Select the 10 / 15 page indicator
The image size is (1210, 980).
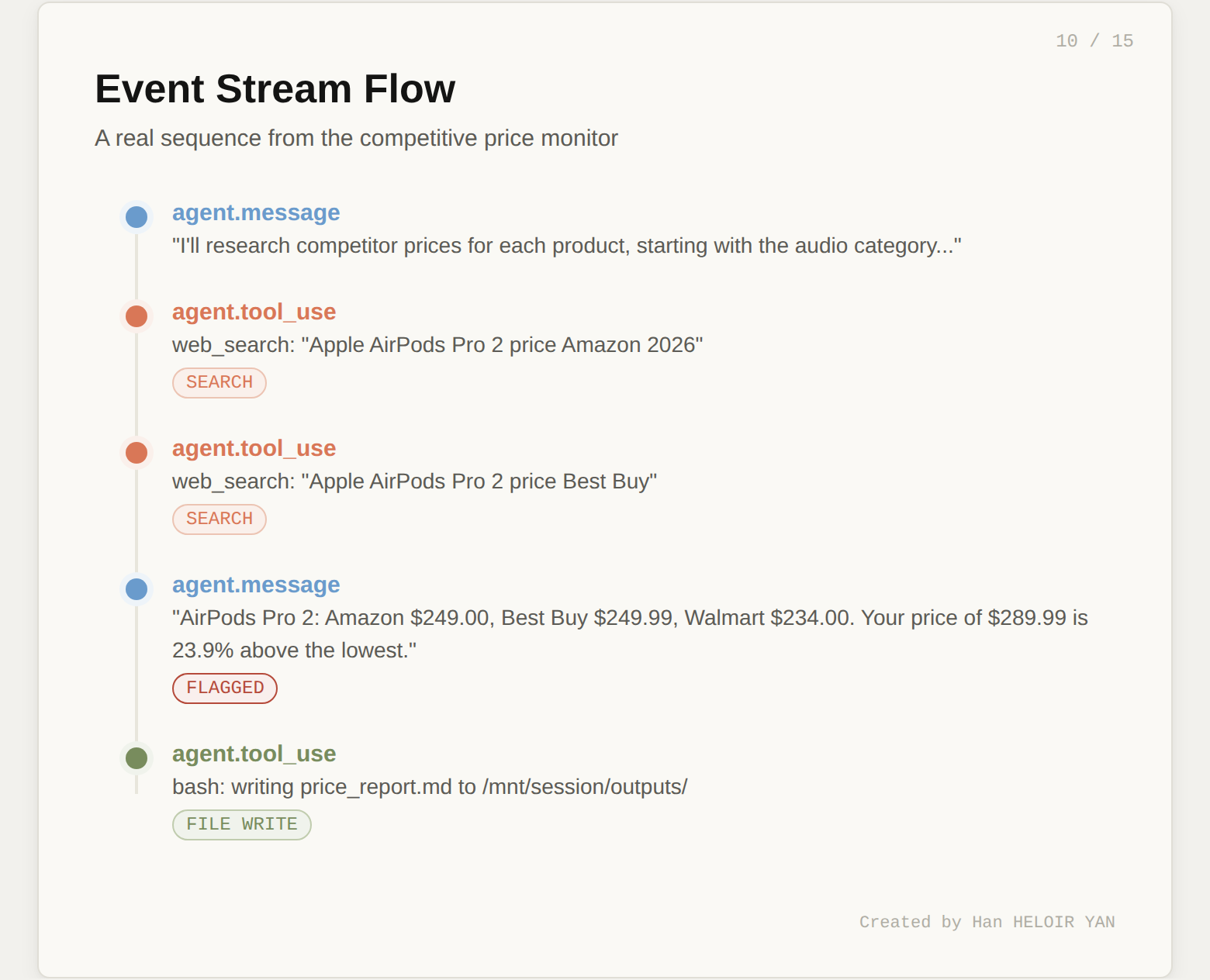[x=1094, y=40]
